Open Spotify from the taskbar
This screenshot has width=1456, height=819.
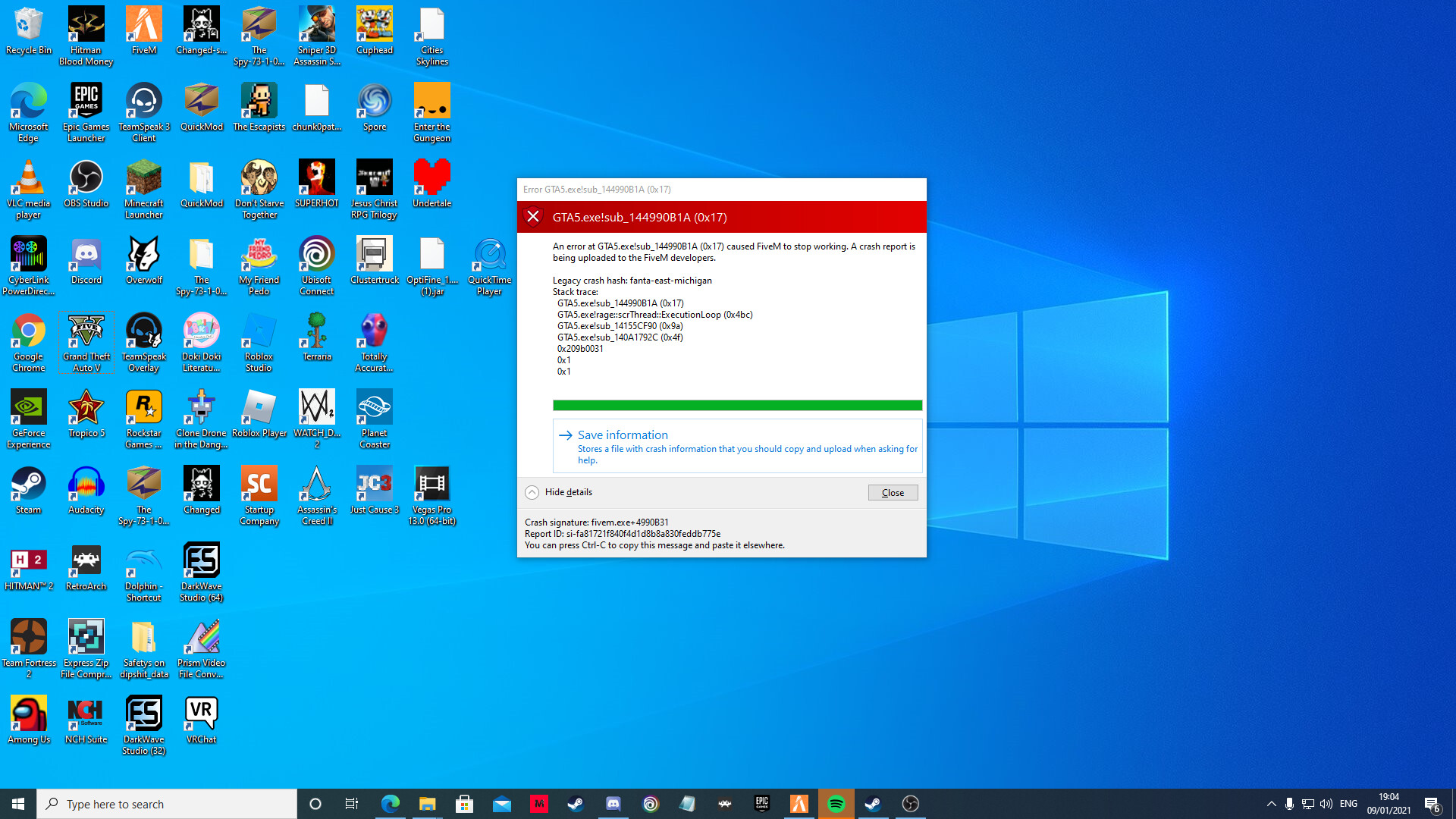coord(836,804)
